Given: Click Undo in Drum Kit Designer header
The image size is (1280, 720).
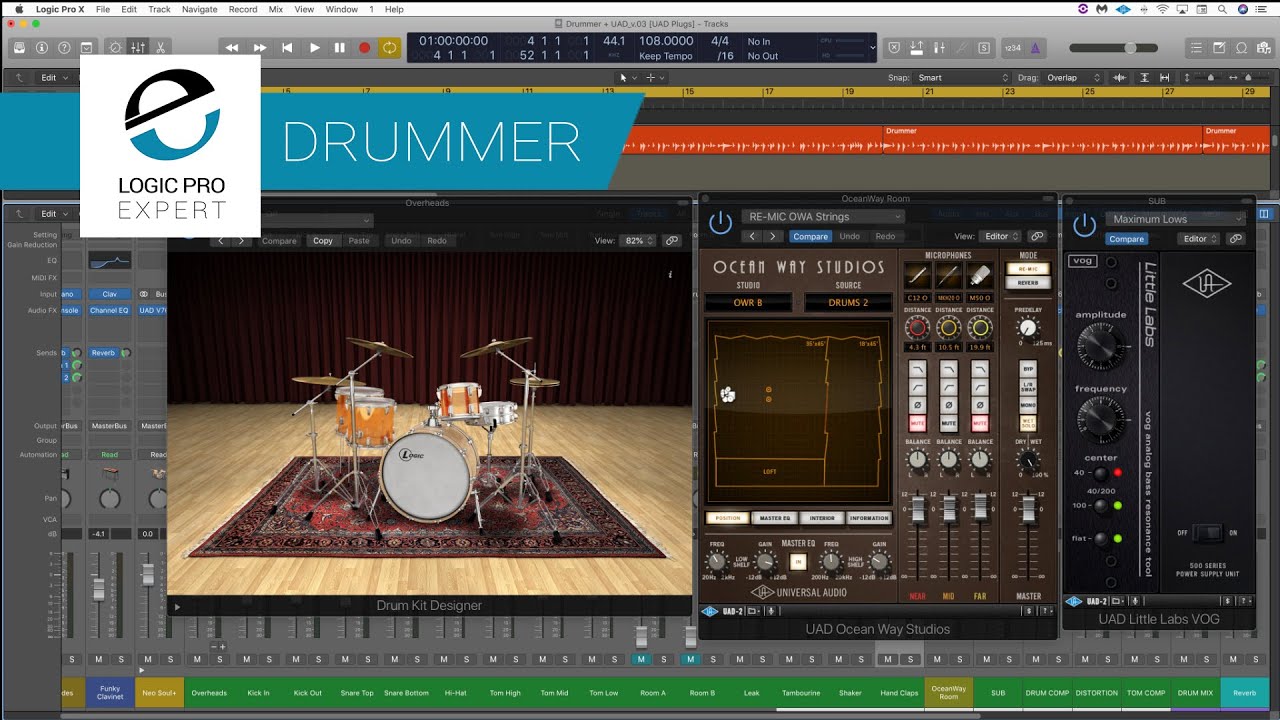Looking at the screenshot, I should pos(401,240).
